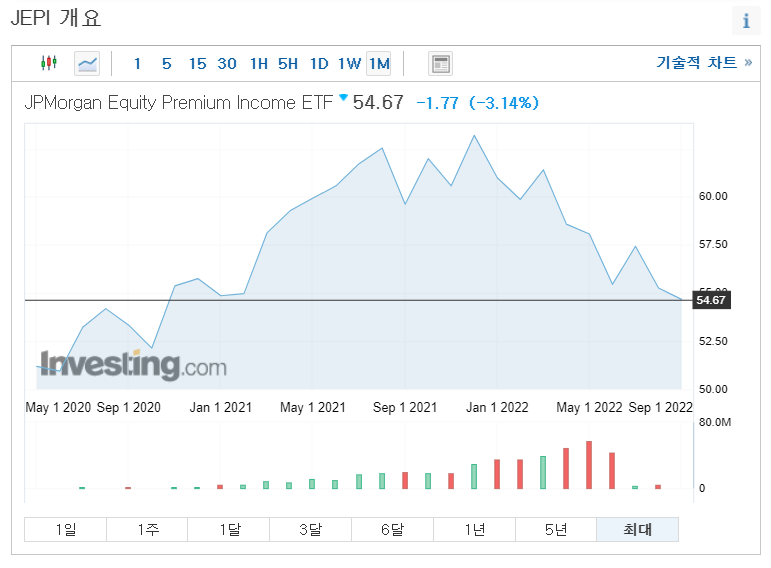
Task: Show the 3달 range
Action: coord(310,529)
